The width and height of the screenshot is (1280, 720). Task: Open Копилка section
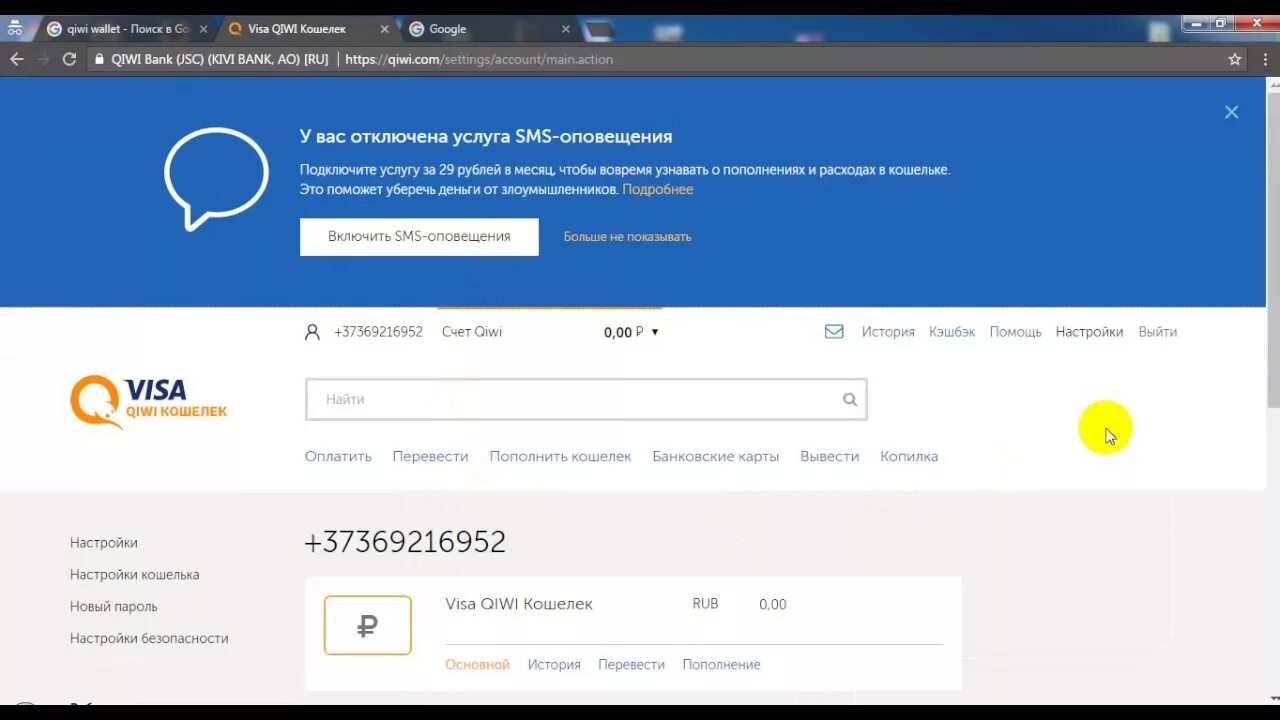[909, 456]
